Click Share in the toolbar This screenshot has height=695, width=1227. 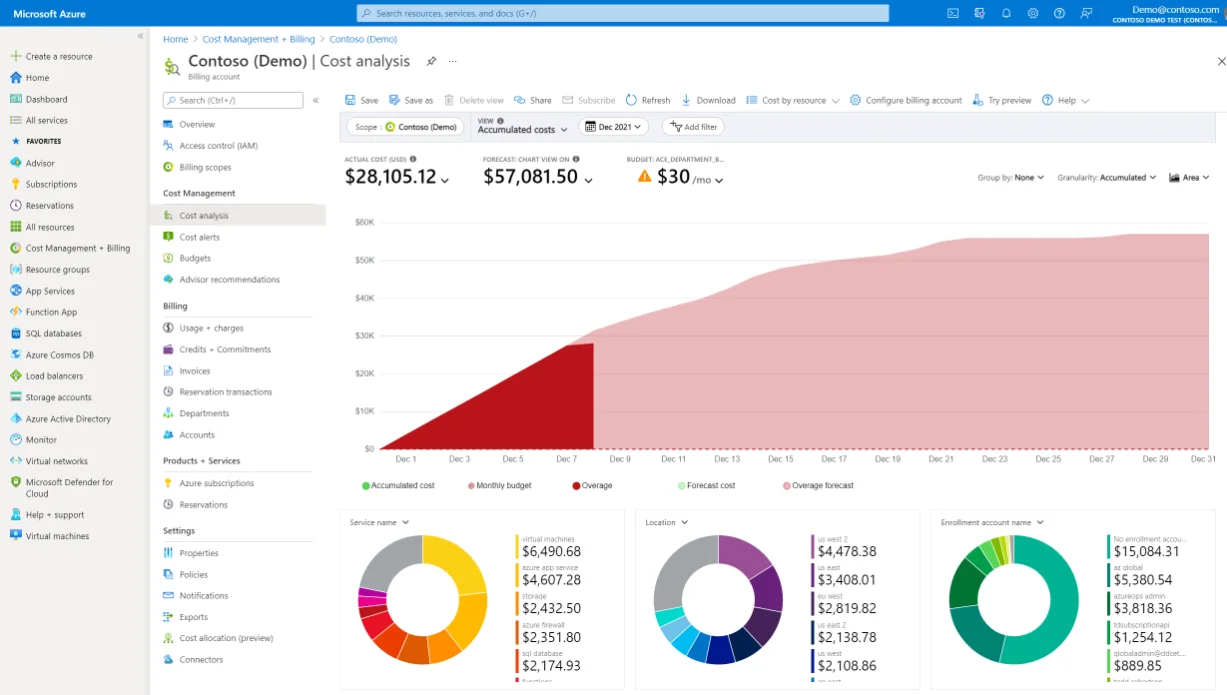coord(533,100)
